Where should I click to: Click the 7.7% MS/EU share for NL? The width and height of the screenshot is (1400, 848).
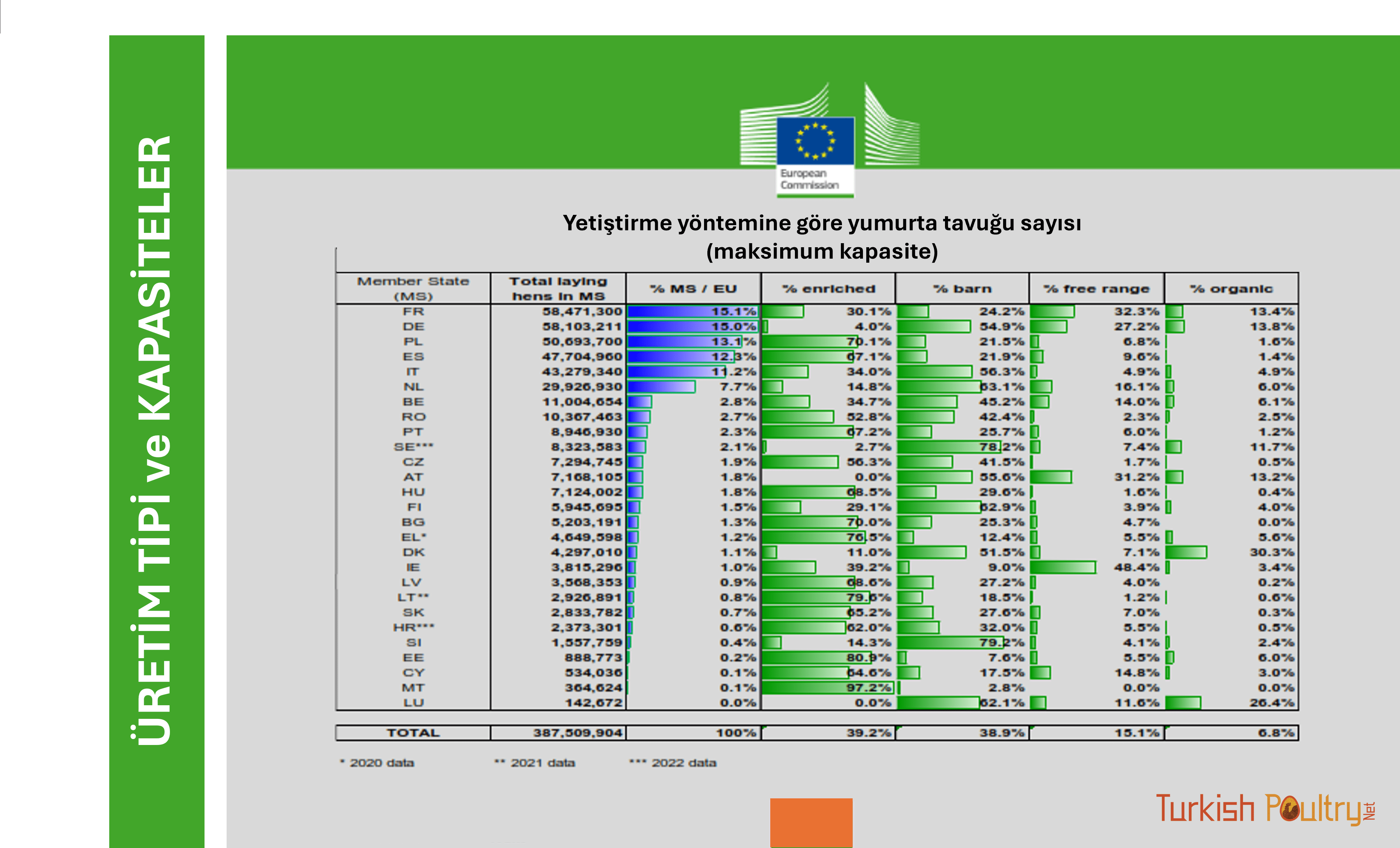coord(738,387)
